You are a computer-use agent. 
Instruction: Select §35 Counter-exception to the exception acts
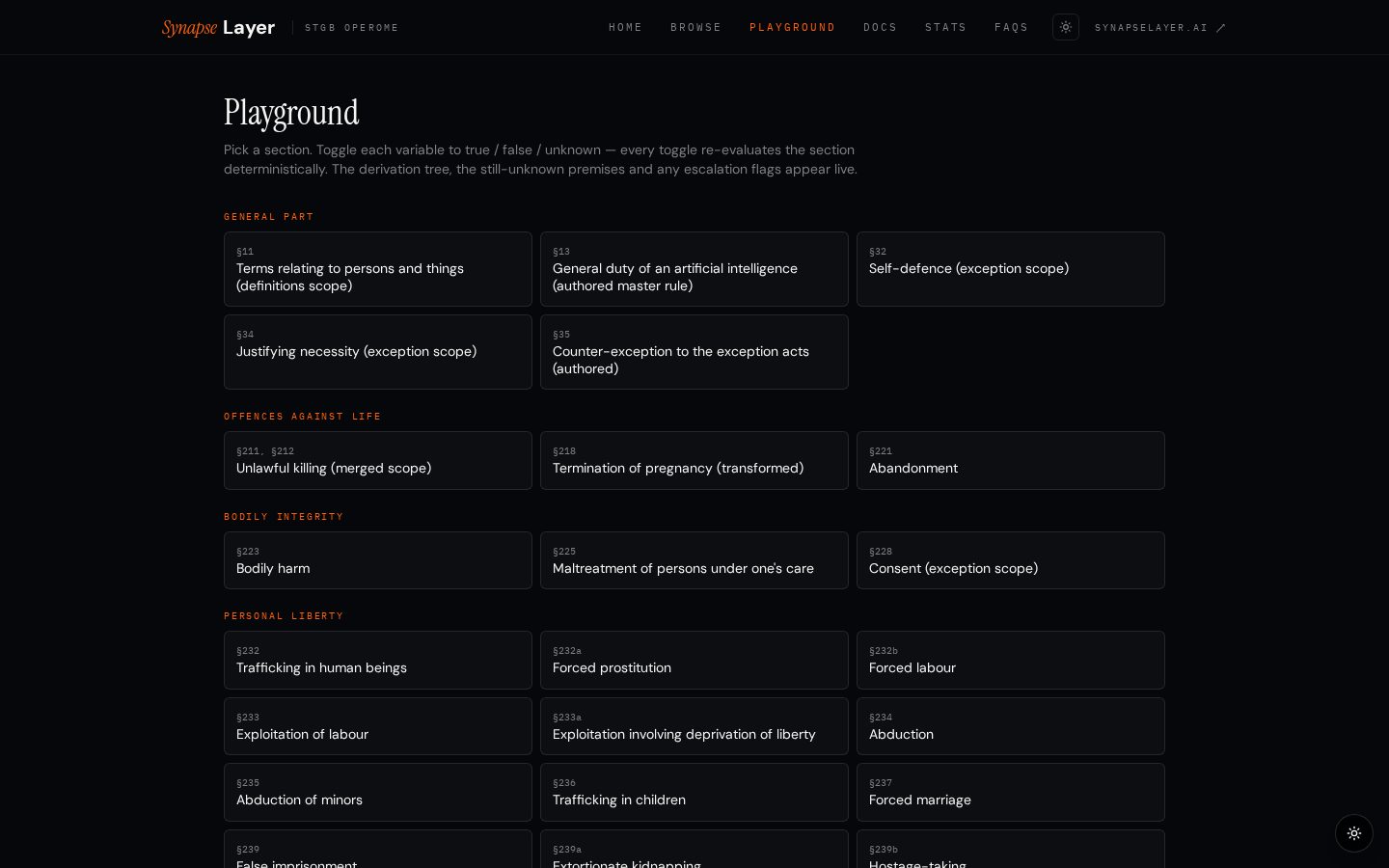(694, 352)
